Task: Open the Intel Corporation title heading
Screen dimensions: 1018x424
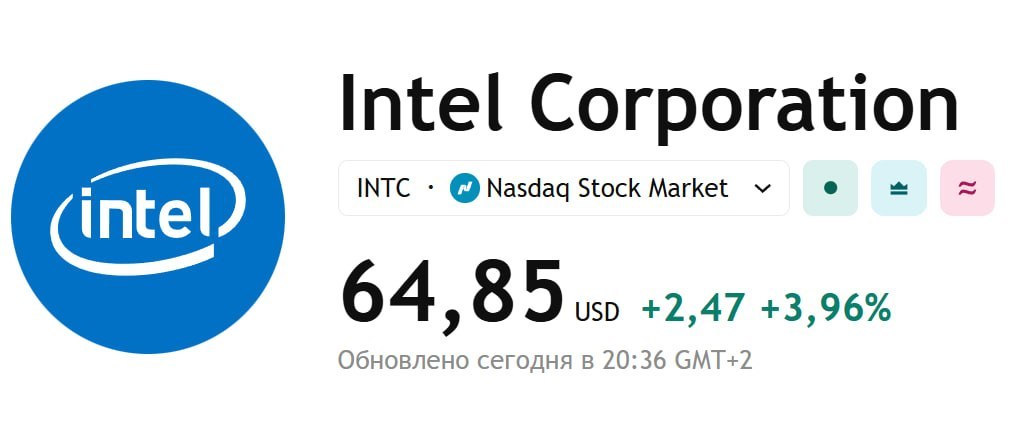Action: [648, 103]
